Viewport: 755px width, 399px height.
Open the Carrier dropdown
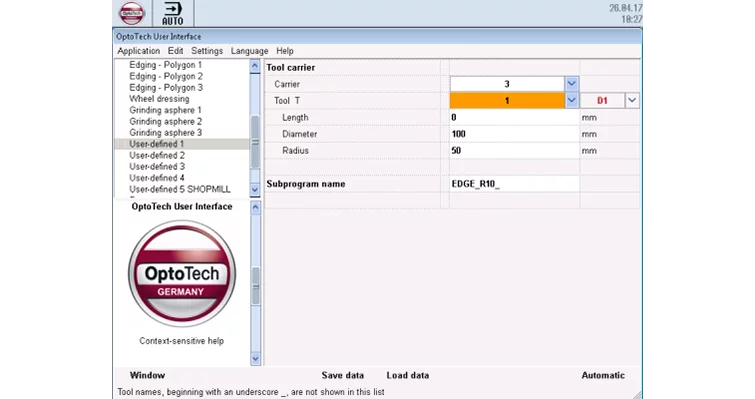(x=571, y=84)
